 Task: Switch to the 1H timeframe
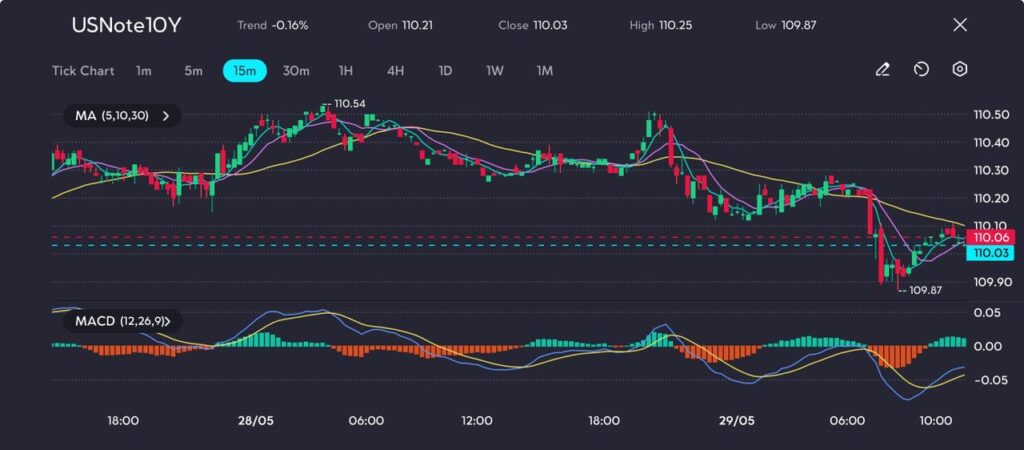point(345,71)
